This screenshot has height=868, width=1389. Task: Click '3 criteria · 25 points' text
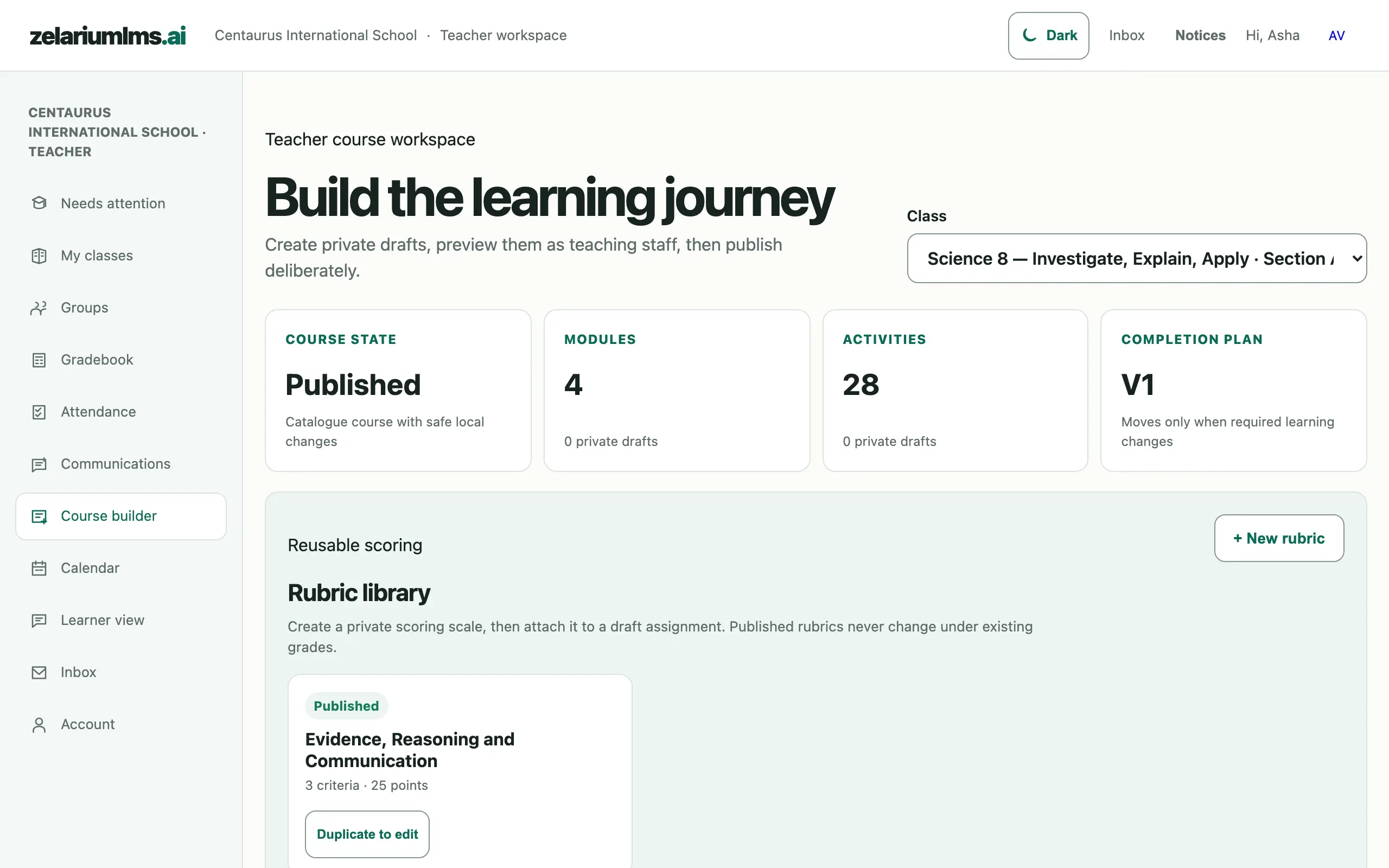tap(367, 786)
